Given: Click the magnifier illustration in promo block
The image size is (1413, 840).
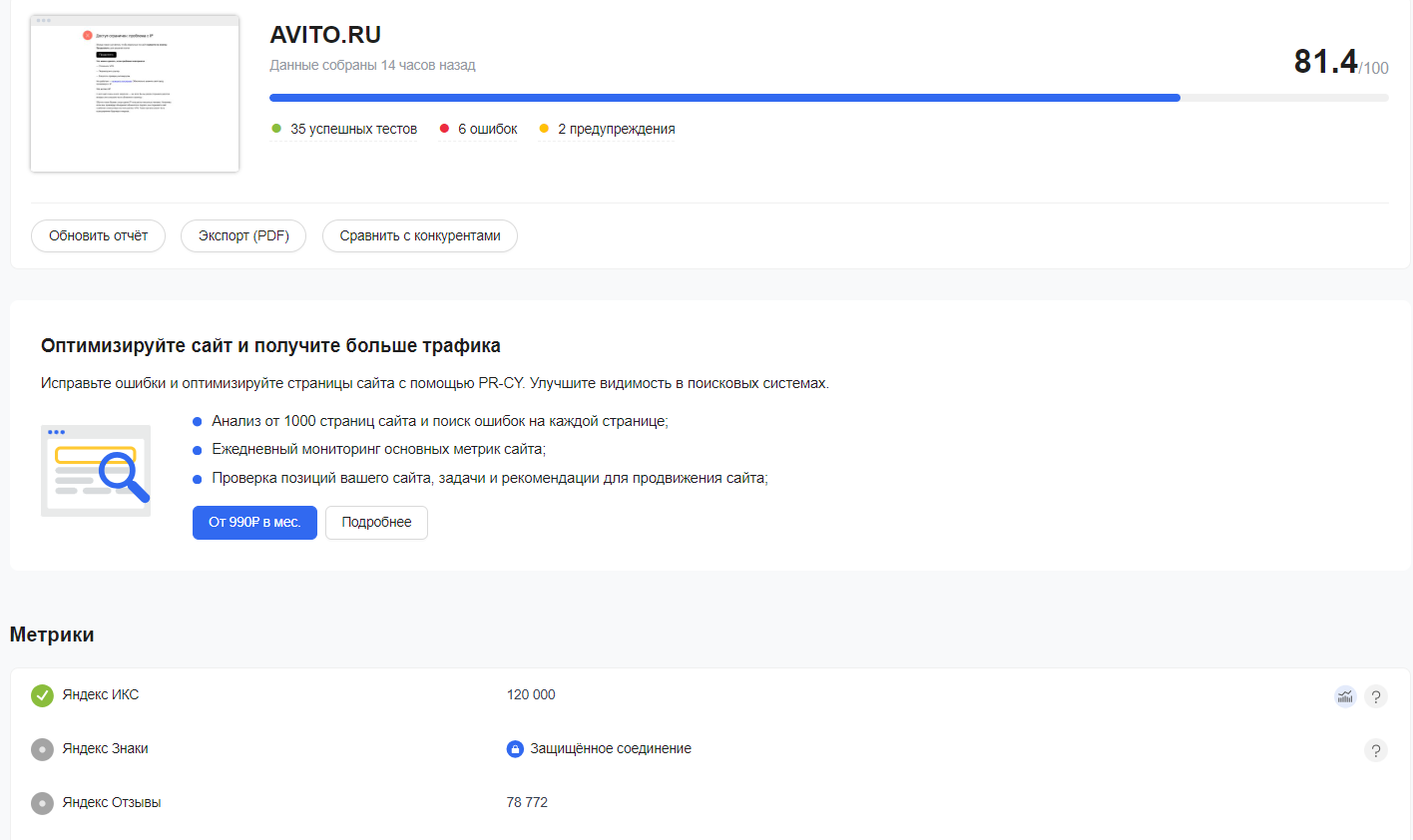Looking at the screenshot, I should click(96, 471).
